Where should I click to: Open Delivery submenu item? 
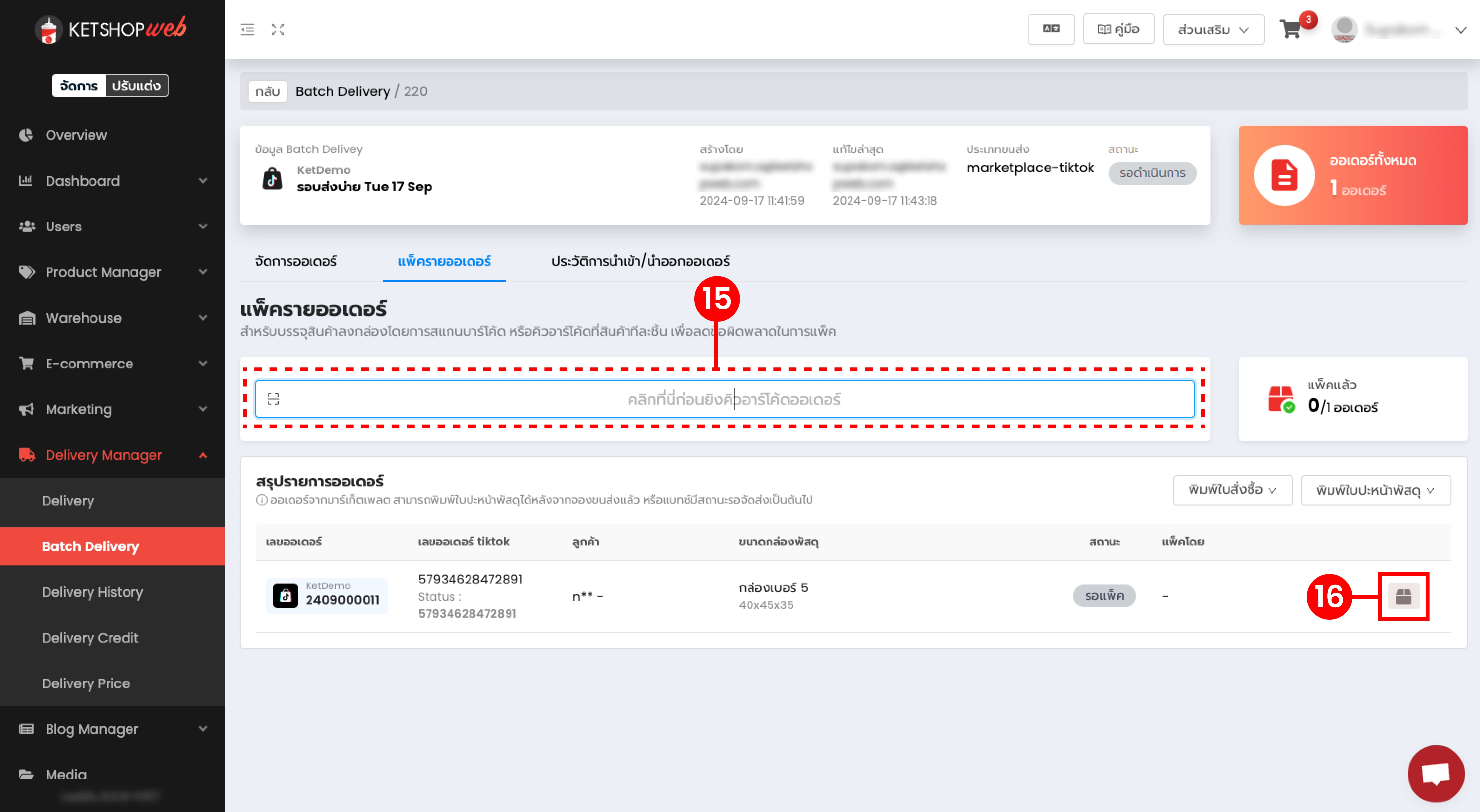(68, 500)
